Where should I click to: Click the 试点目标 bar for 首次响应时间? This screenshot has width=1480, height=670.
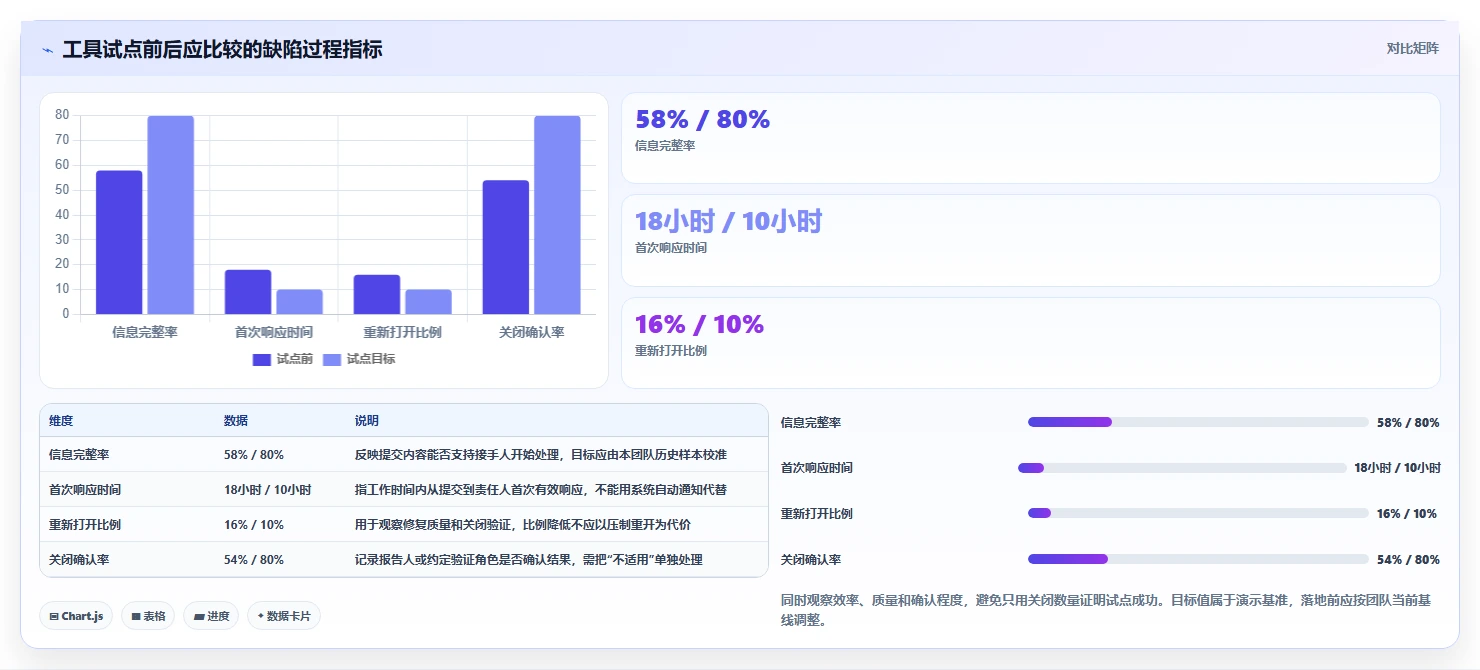[x=299, y=302]
